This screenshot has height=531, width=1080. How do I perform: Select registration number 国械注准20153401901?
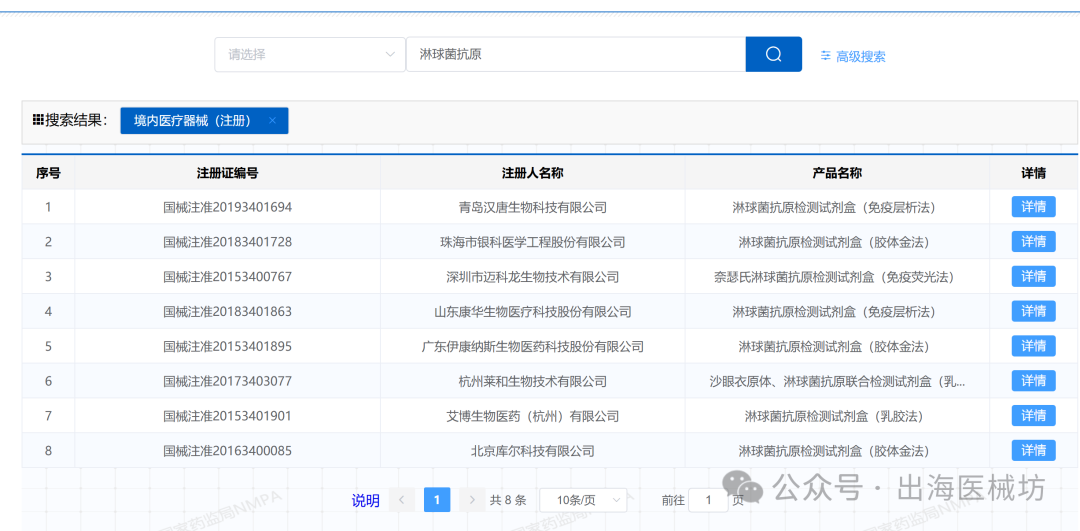(x=227, y=416)
